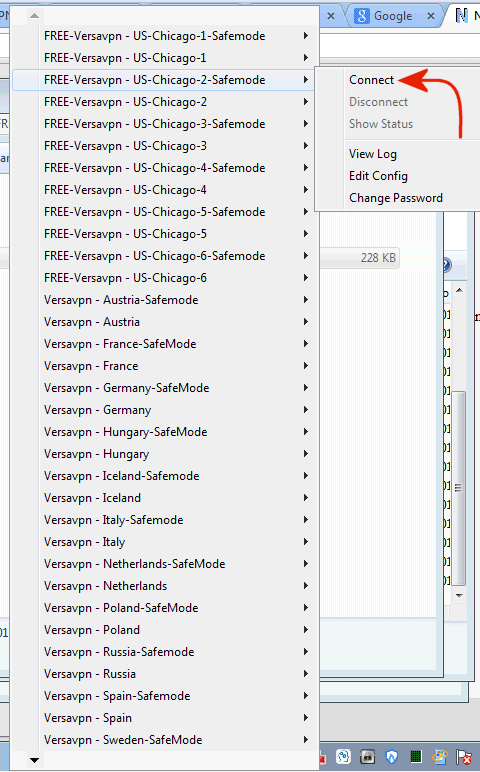
Task: Select Versavpn - Poland-SafeMode entry
Action: click(x=162, y=608)
